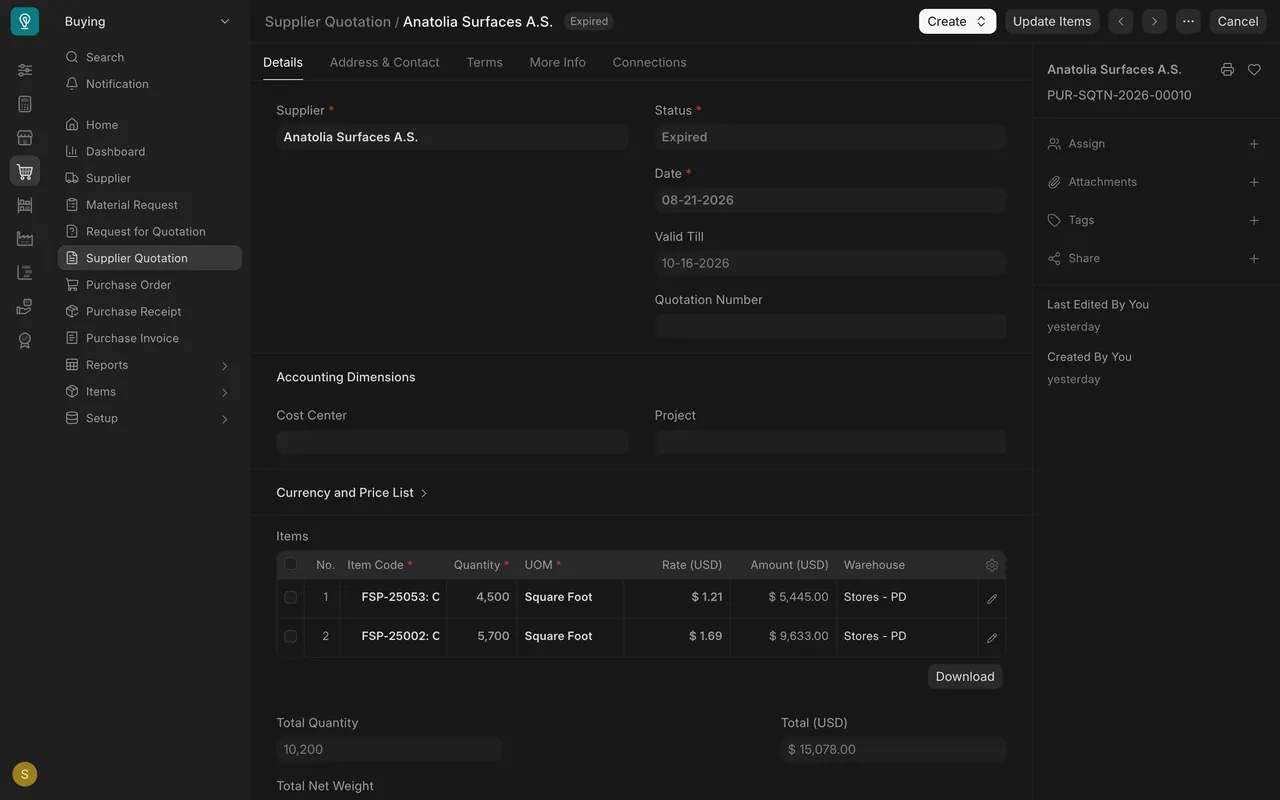Screen dimensions: 1280x800
Task: Click the Project input field
Action: point(830,442)
